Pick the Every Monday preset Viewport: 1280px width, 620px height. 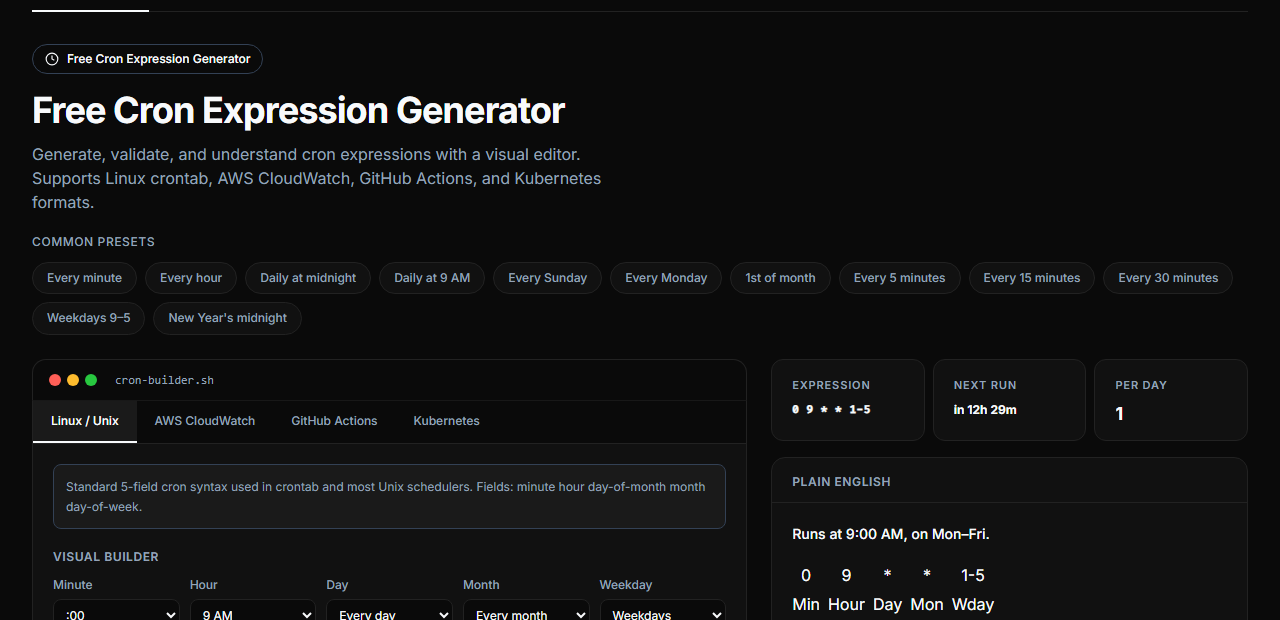pyautogui.click(x=666, y=278)
